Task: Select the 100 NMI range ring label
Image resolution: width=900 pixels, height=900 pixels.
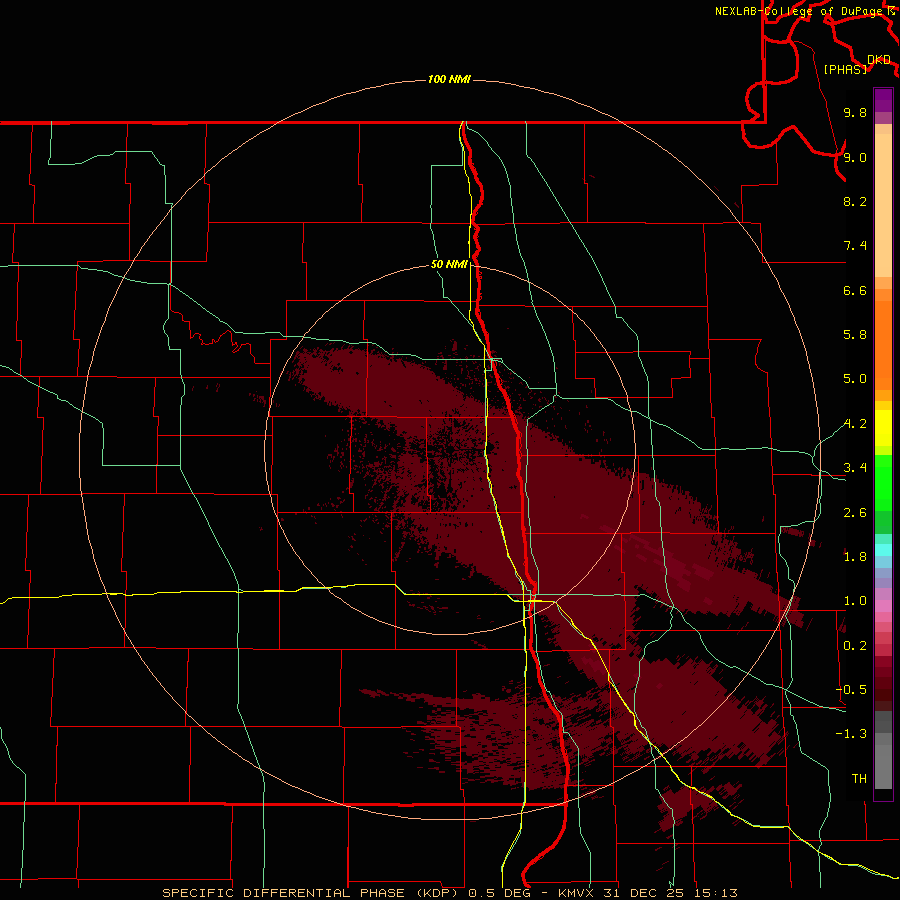Action: (x=449, y=79)
